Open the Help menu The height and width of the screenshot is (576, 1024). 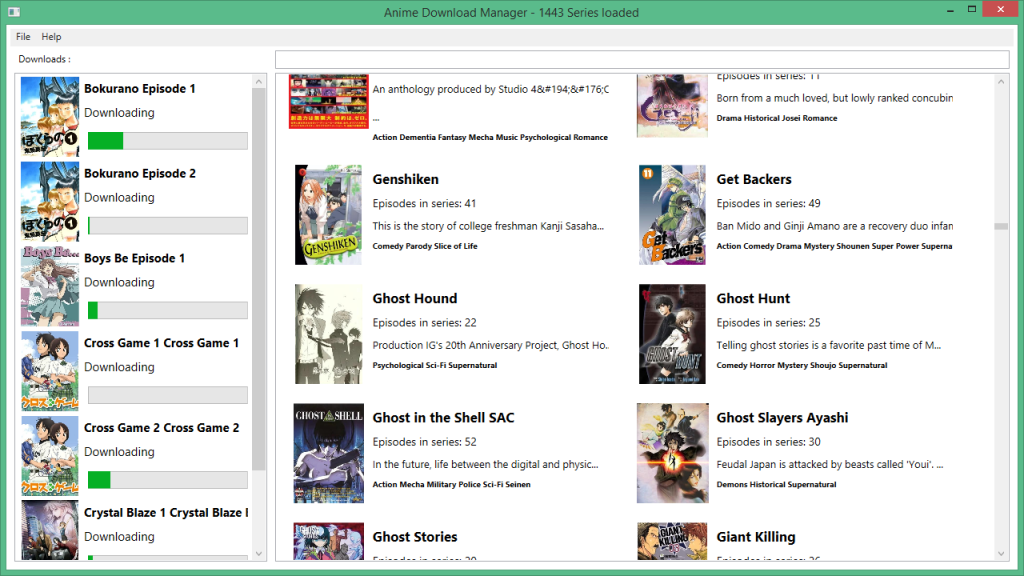[51, 37]
